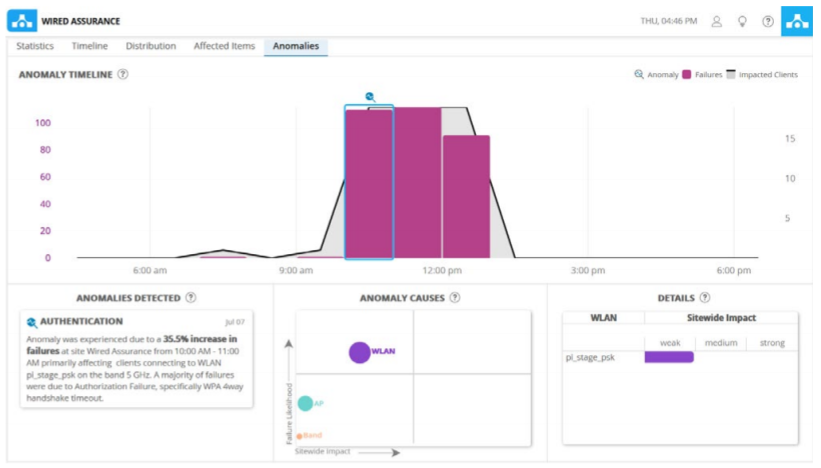Click the WIRED ASSURANCE title text
This screenshot has height=468, width=821.
pyautogui.click(x=81, y=21)
